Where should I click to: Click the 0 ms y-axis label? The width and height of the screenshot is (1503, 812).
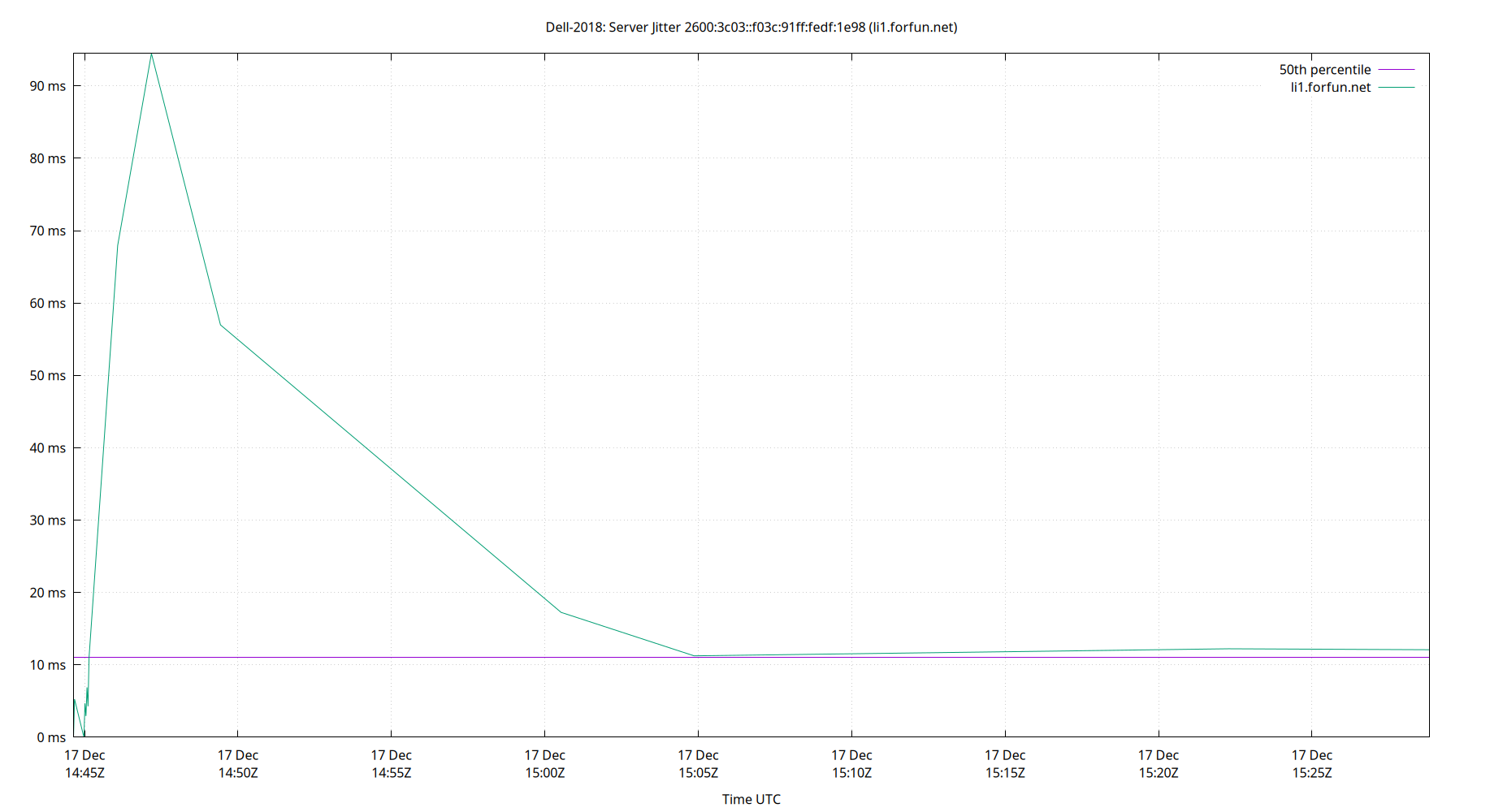(53, 738)
